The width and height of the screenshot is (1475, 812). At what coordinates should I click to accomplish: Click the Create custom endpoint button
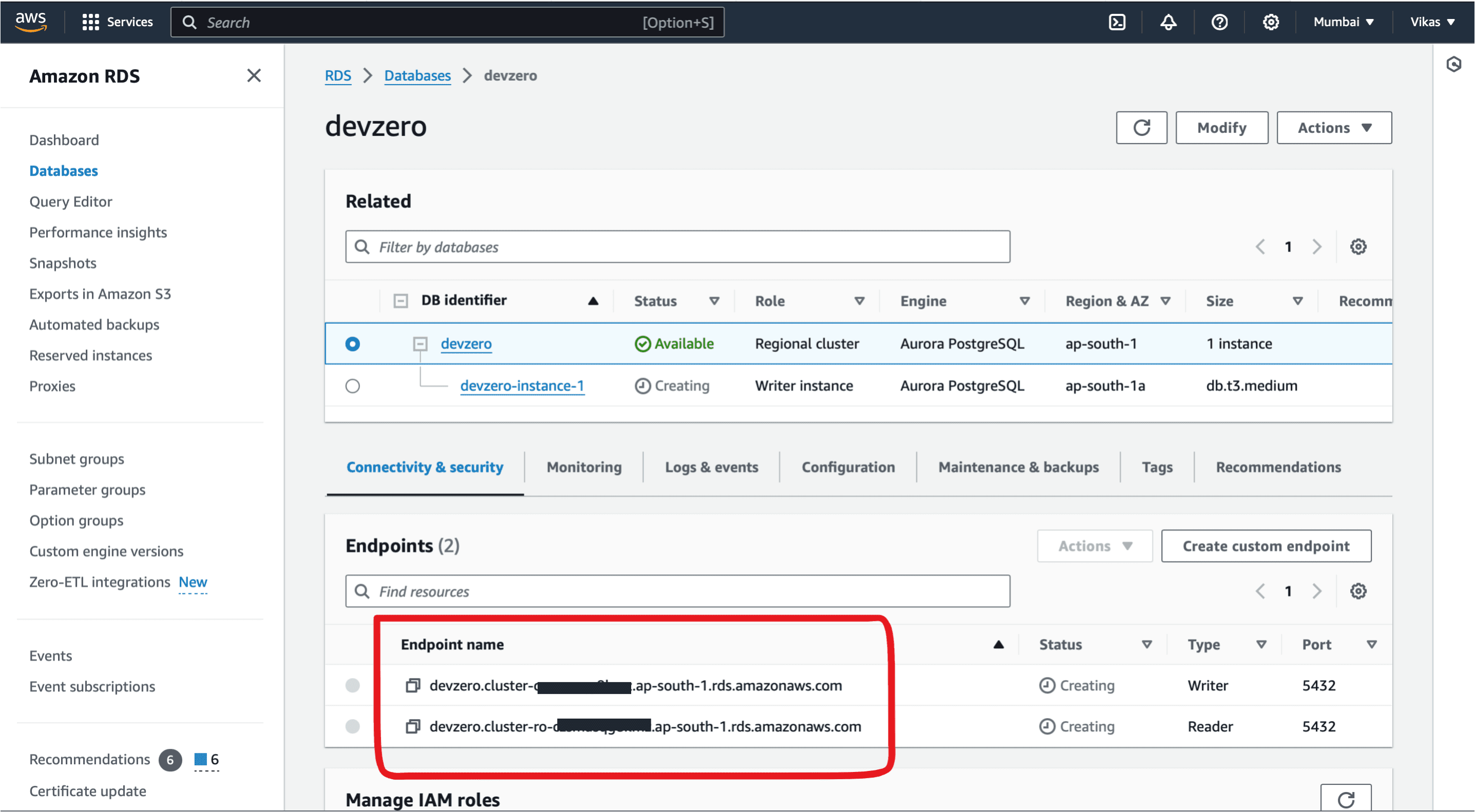click(1266, 545)
